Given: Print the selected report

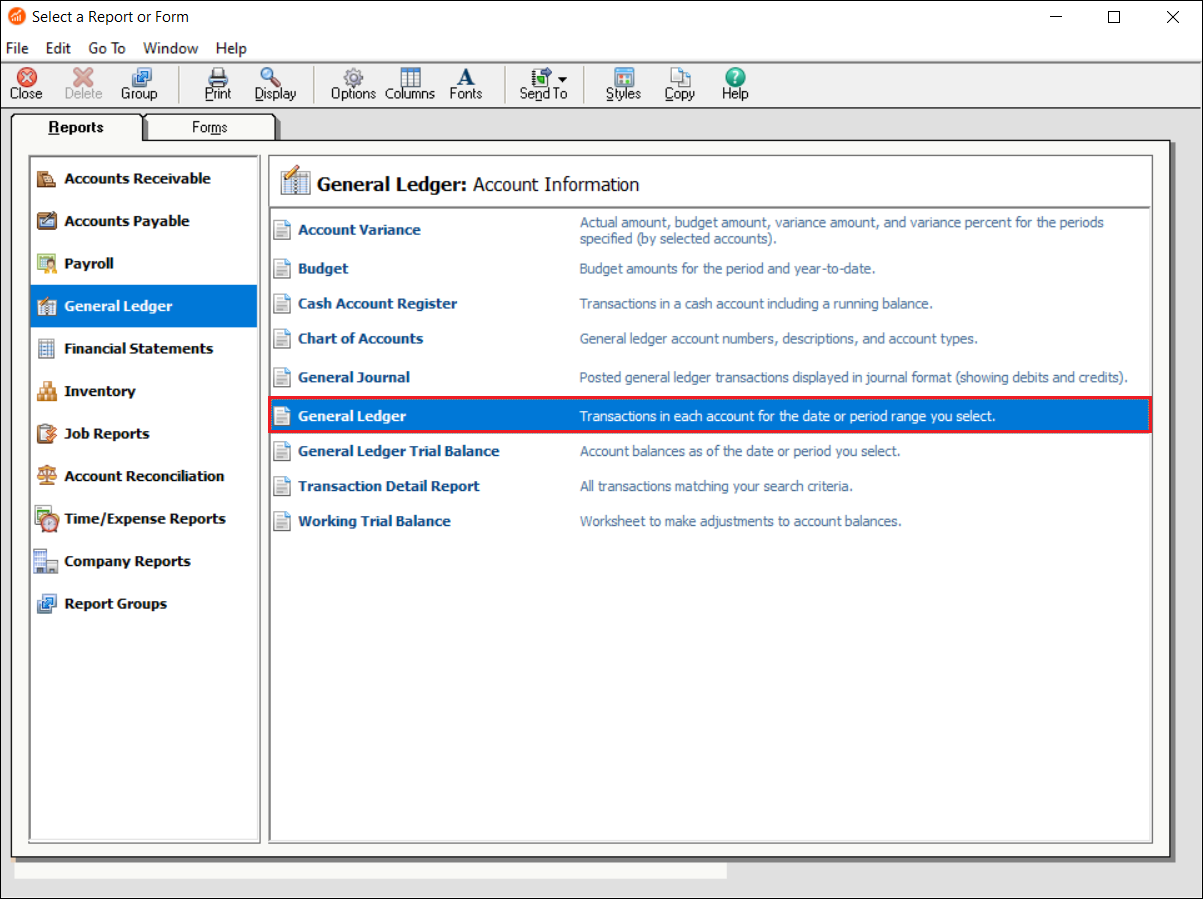Looking at the screenshot, I should 217,84.
